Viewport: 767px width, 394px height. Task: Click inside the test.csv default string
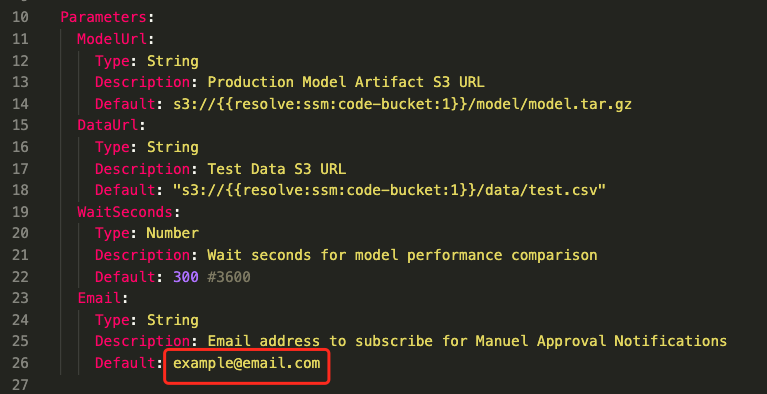click(389, 190)
